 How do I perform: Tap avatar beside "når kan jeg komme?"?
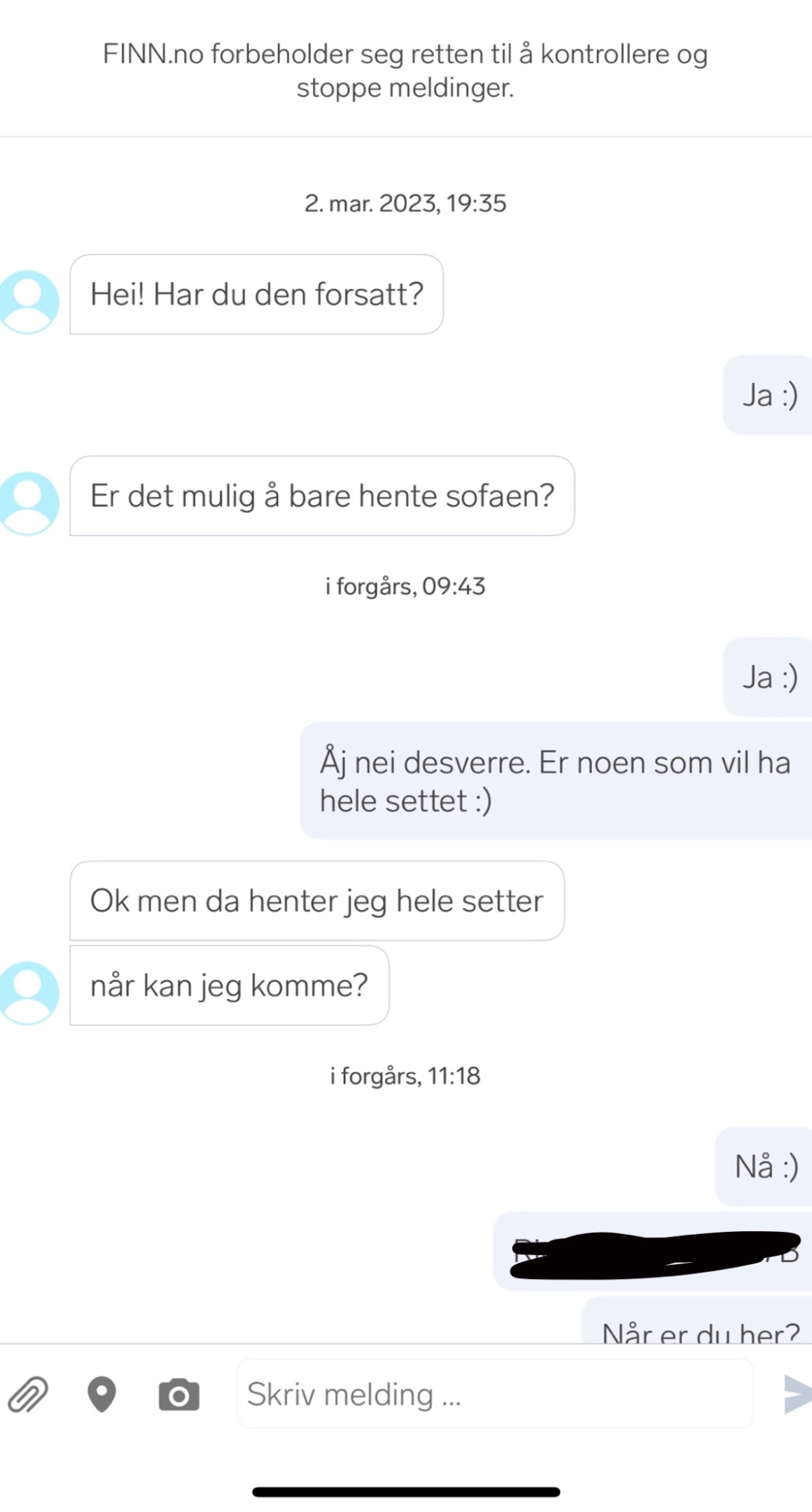(x=28, y=993)
